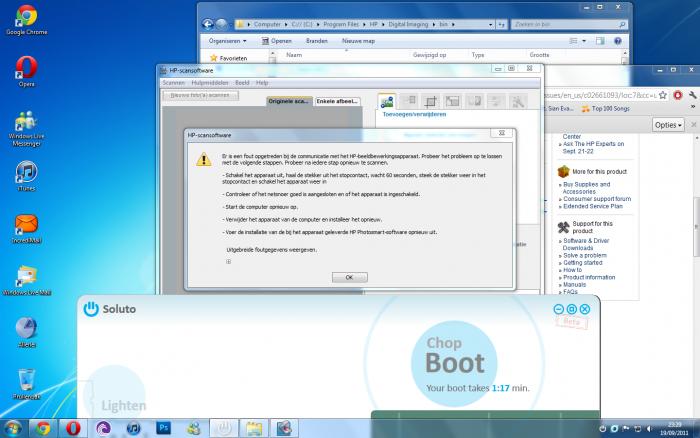The height and width of the screenshot is (438, 700).
Task: Click the Chop Boot circle in Soluto
Action: coord(454,363)
